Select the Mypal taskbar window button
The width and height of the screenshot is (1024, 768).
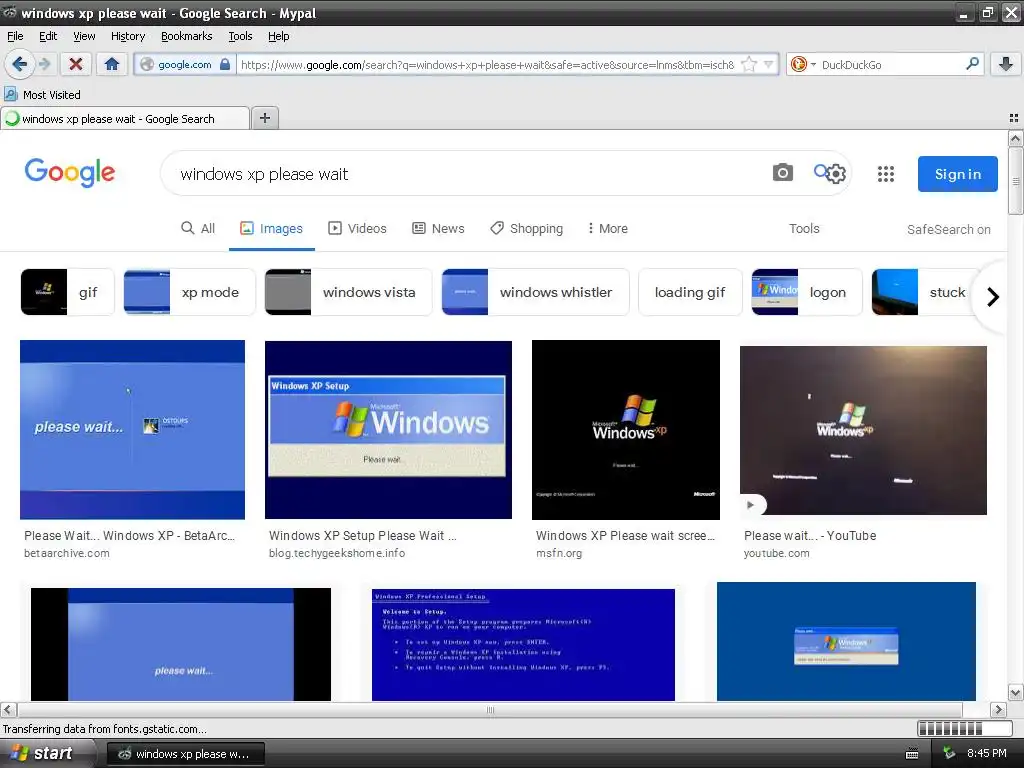(x=185, y=754)
